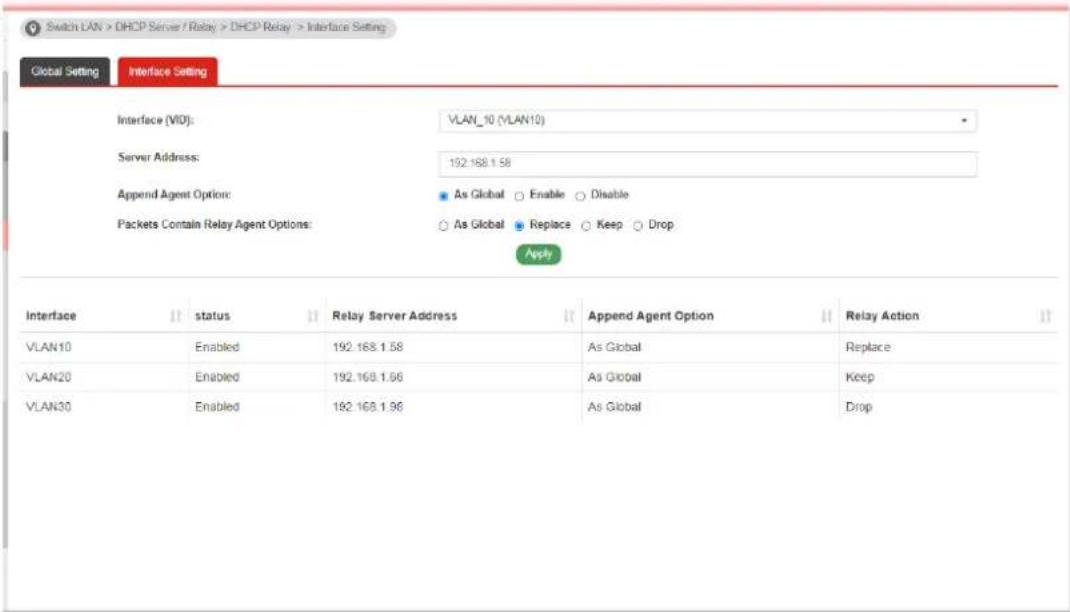Click the status column header

click(212, 316)
